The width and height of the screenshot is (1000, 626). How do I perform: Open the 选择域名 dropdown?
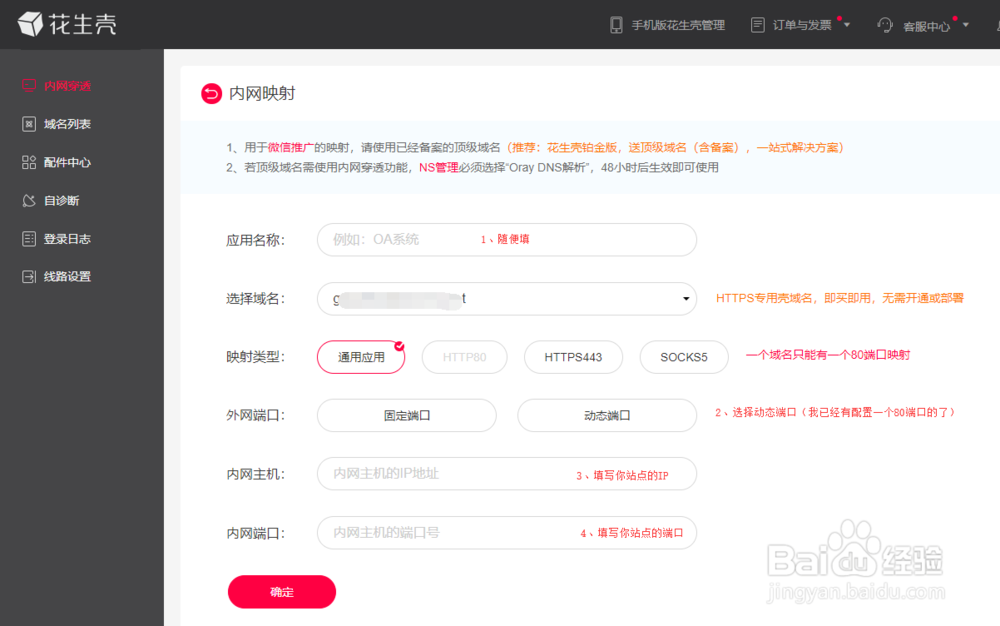[x=507, y=299]
